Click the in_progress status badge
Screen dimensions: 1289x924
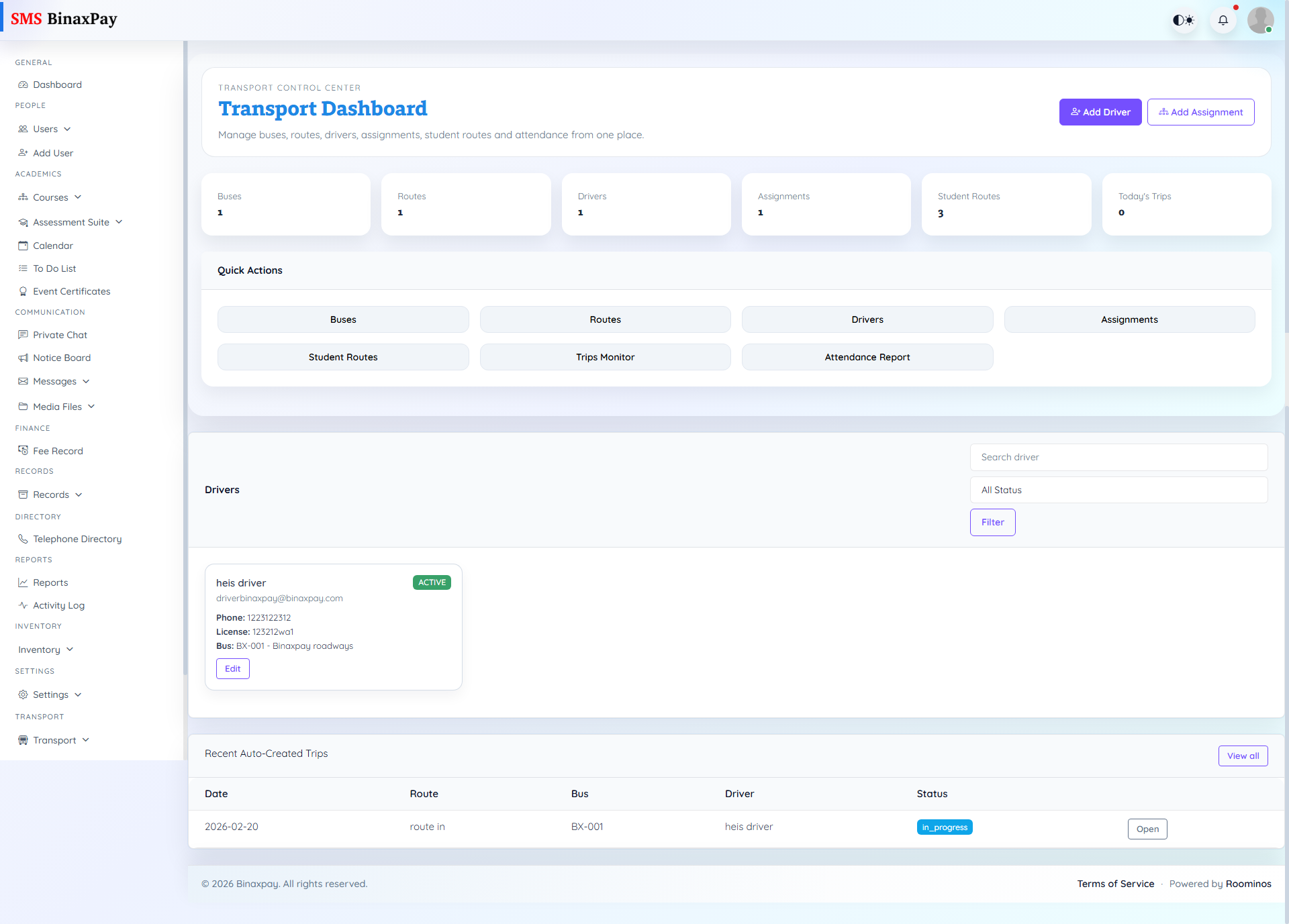coord(945,827)
